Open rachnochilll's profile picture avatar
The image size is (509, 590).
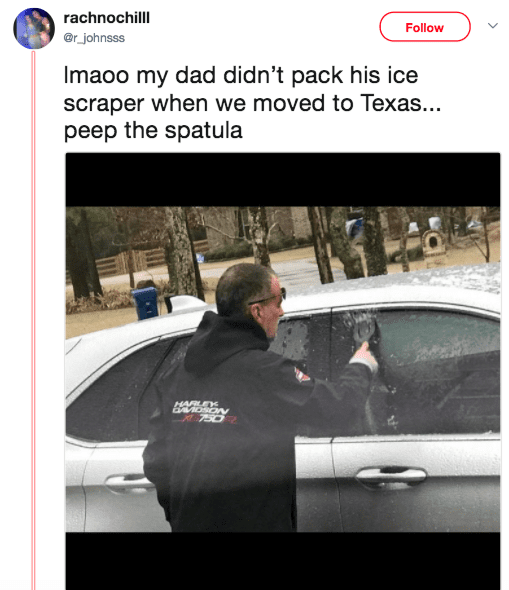[34, 28]
